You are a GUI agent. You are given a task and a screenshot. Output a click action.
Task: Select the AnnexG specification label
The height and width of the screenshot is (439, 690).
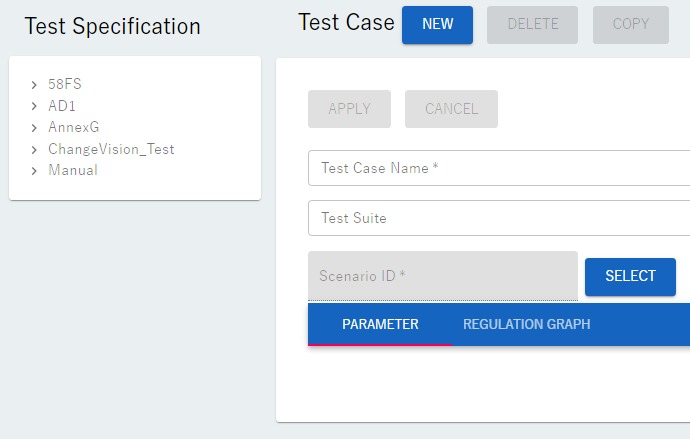(73, 128)
